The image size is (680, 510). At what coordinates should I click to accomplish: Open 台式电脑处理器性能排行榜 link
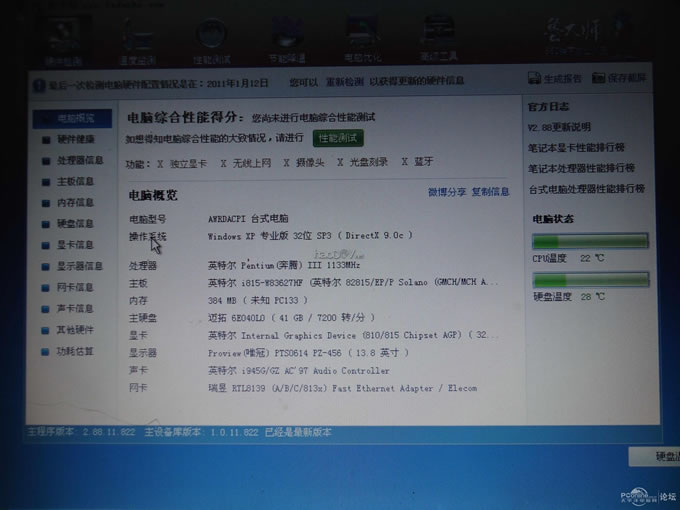(587, 189)
